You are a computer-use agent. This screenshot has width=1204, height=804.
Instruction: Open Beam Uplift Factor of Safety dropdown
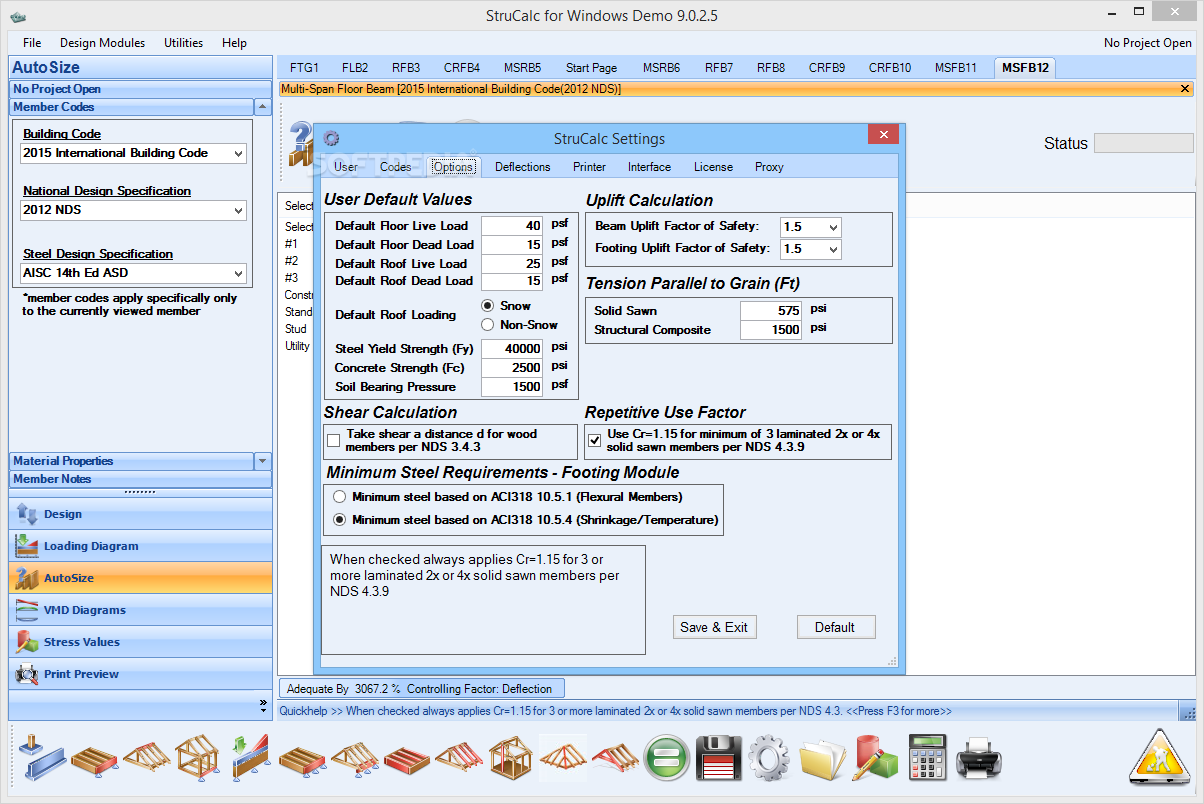[x=832, y=227]
